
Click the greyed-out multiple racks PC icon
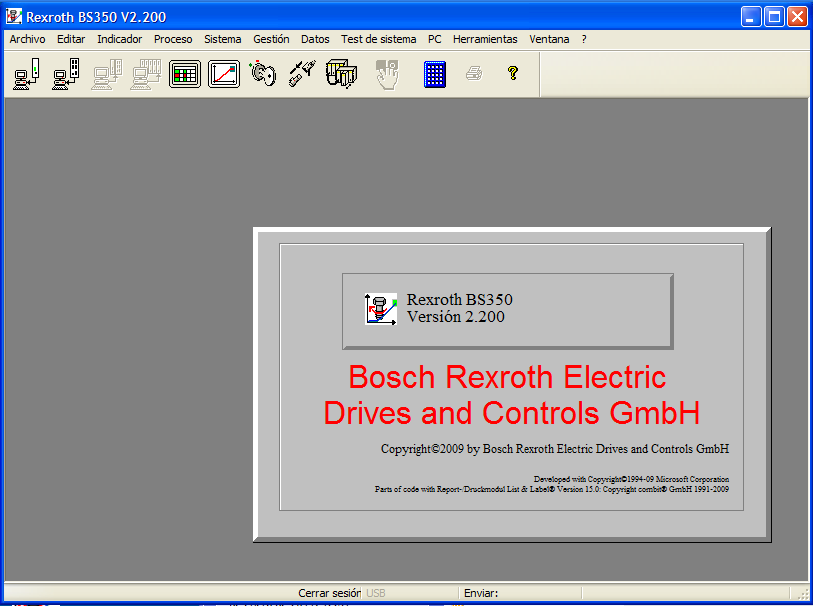point(147,74)
